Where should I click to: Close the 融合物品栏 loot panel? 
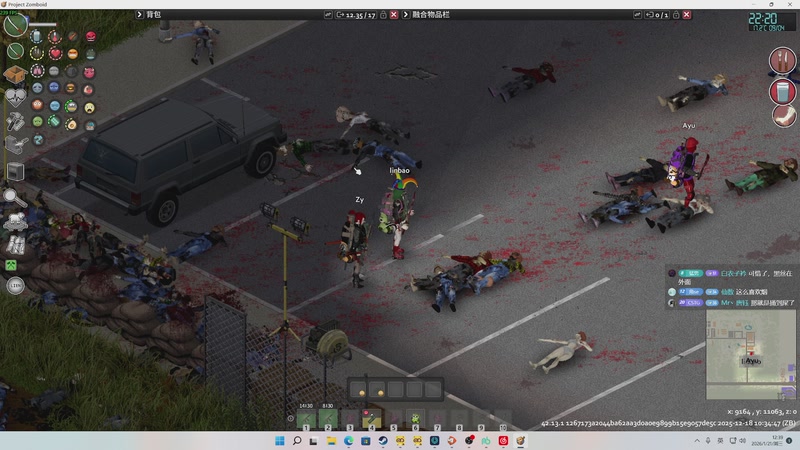pos(687,15)
